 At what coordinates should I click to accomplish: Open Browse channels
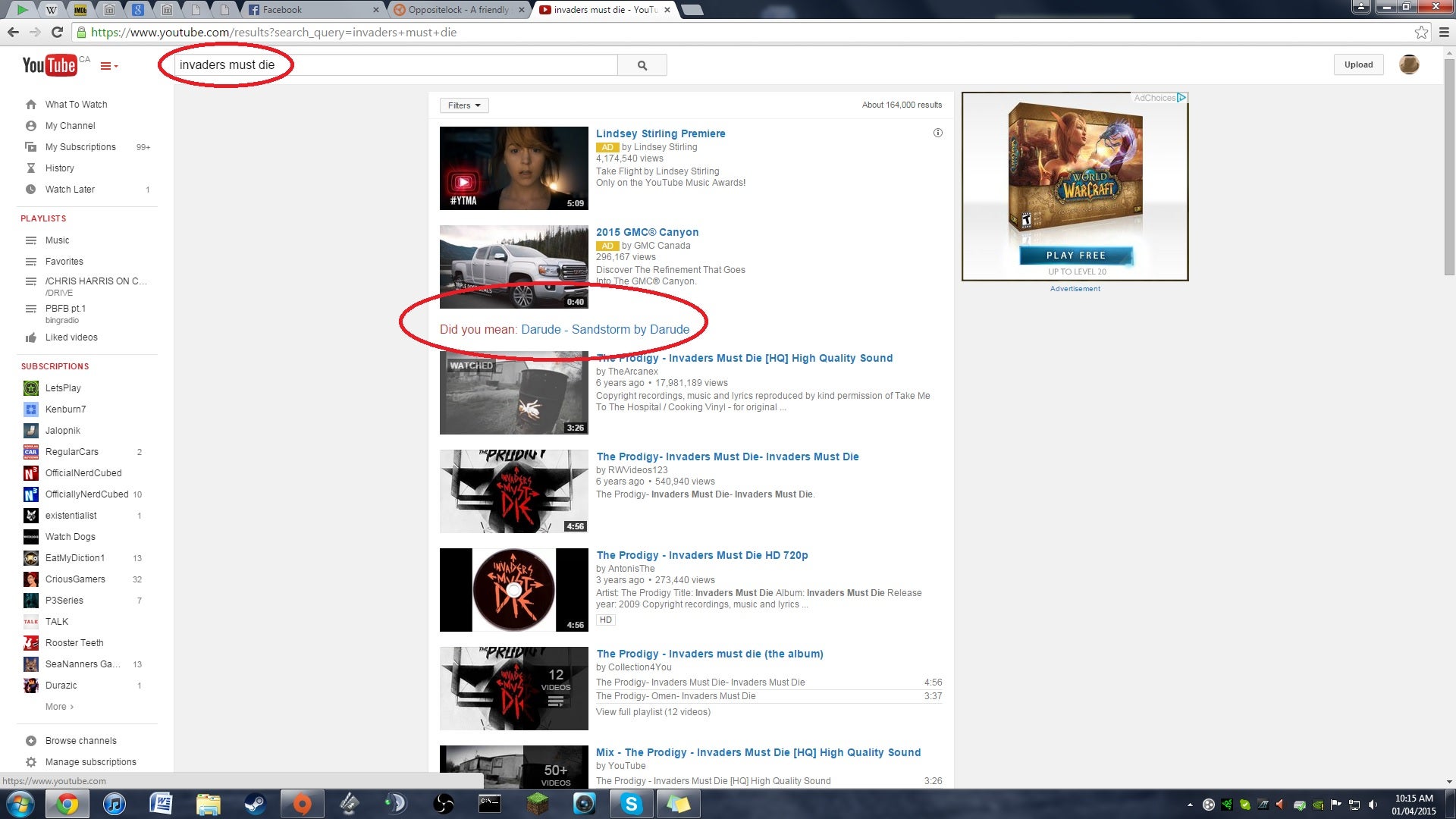tap(80, 741)
